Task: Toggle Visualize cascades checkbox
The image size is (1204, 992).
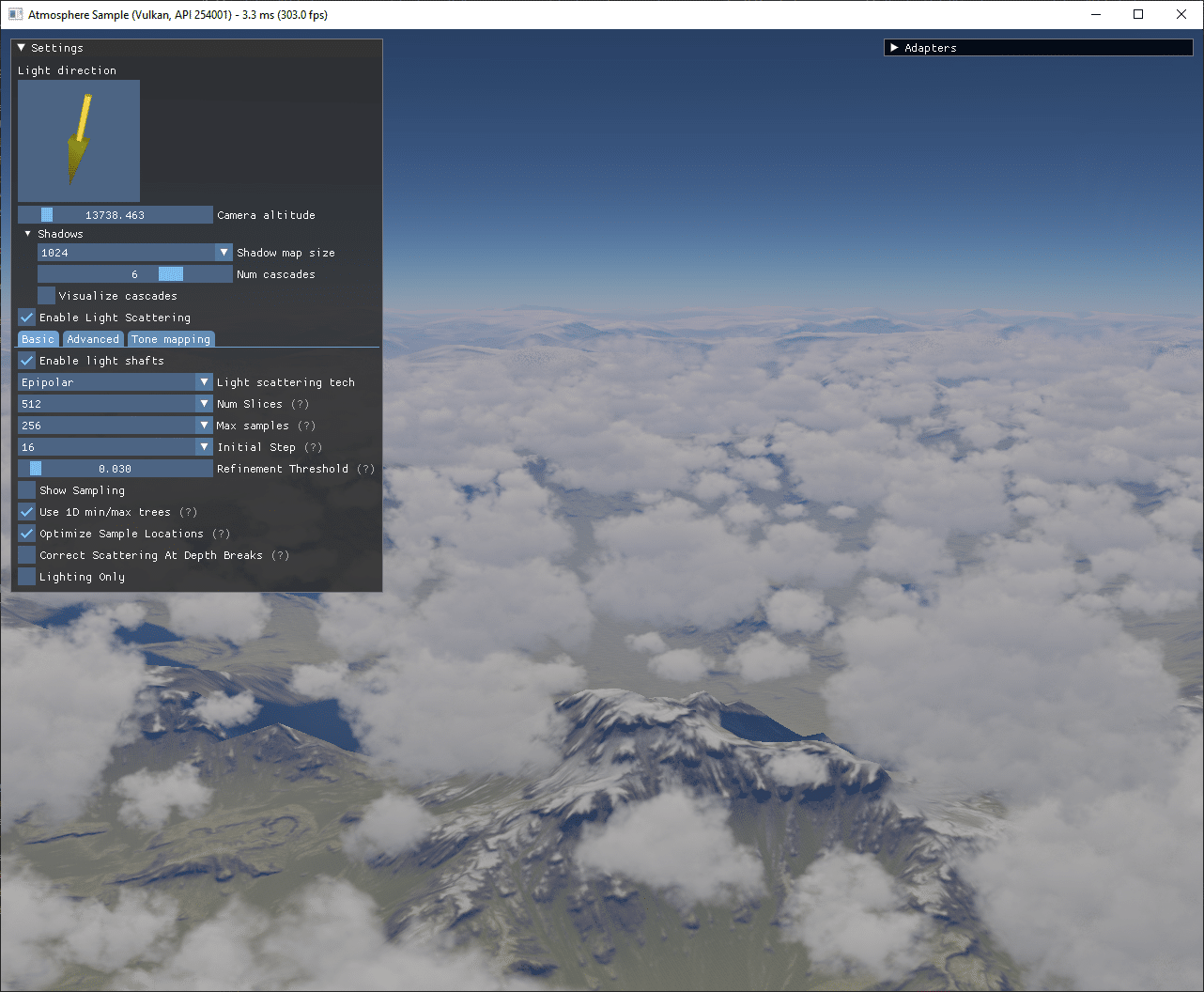Action: 47,296
